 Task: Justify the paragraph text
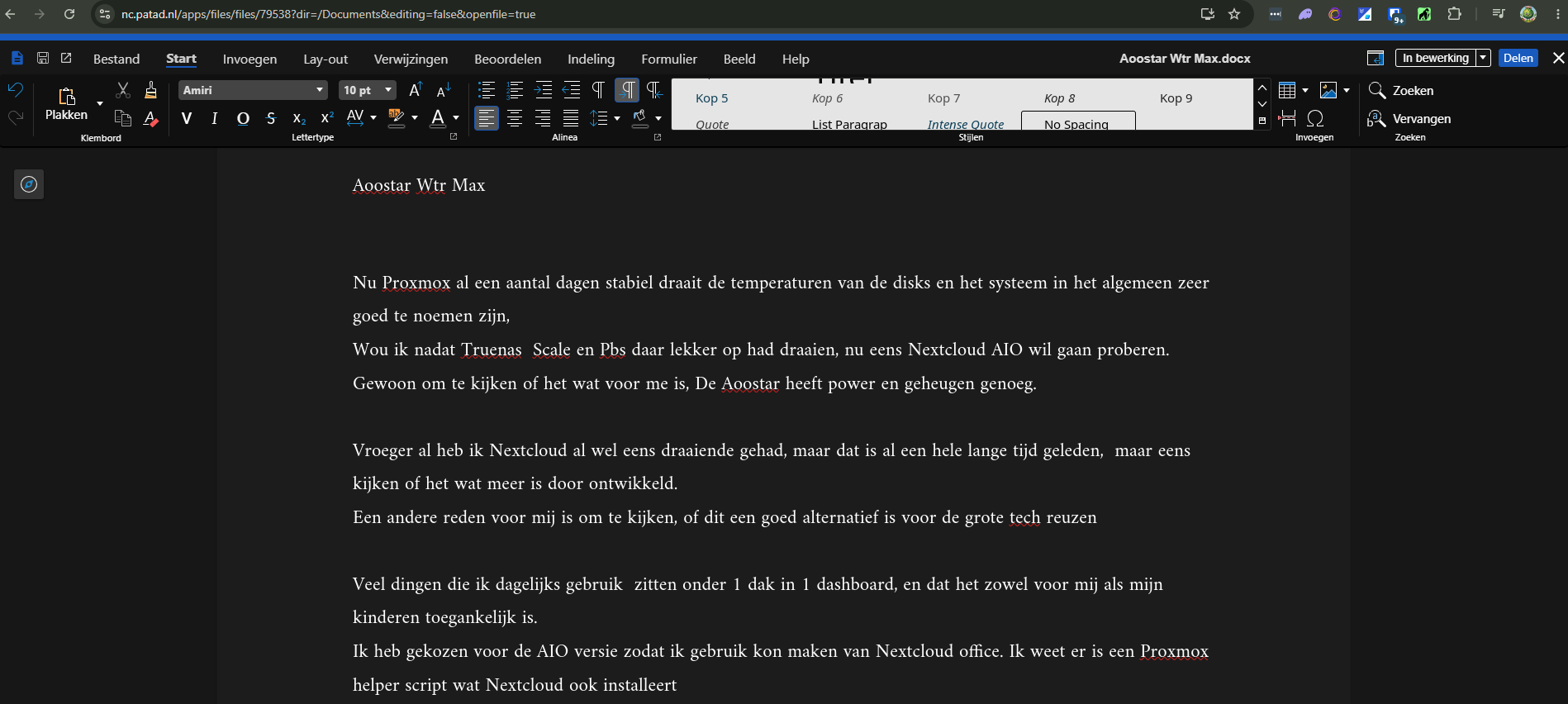[571, 118]
